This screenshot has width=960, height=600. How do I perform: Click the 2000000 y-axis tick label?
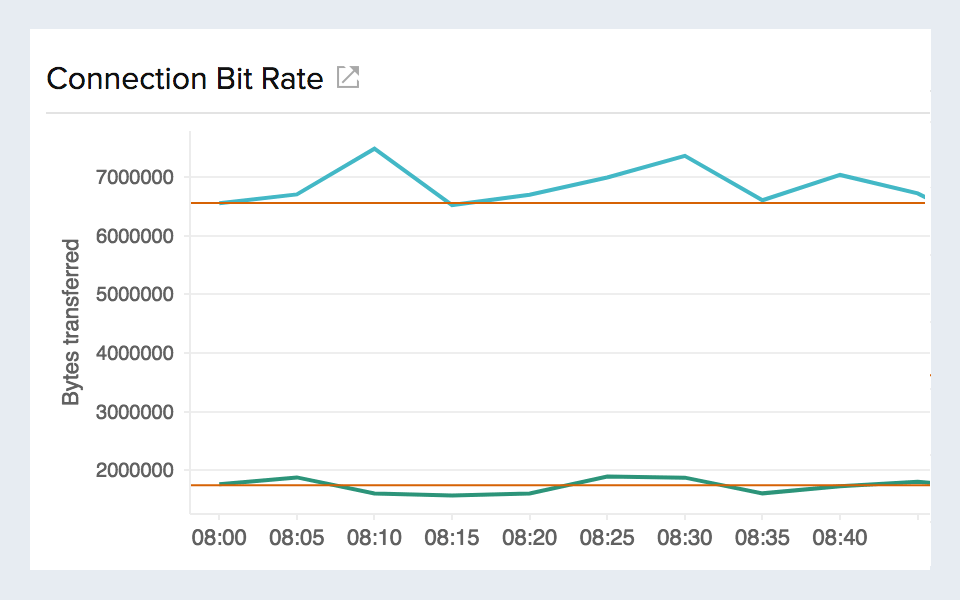click(x=133, y=468)
